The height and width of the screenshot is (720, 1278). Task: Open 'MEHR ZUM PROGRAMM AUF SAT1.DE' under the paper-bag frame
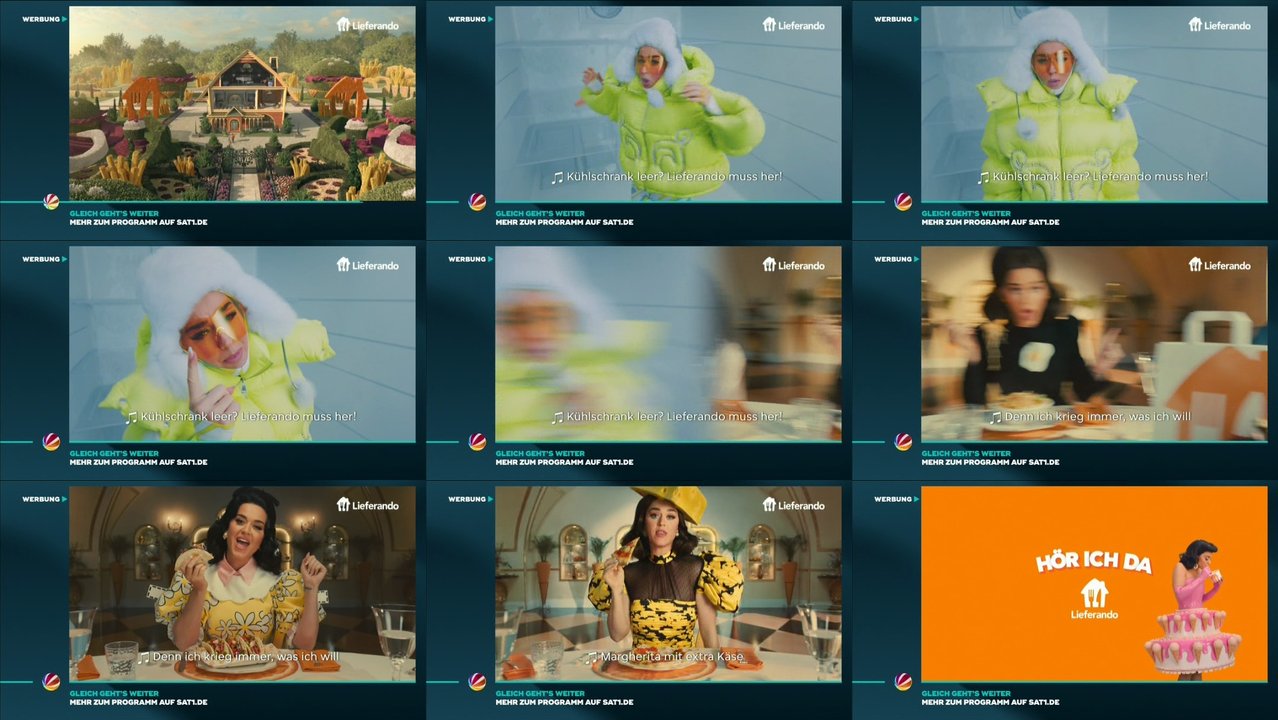point(990,462)
